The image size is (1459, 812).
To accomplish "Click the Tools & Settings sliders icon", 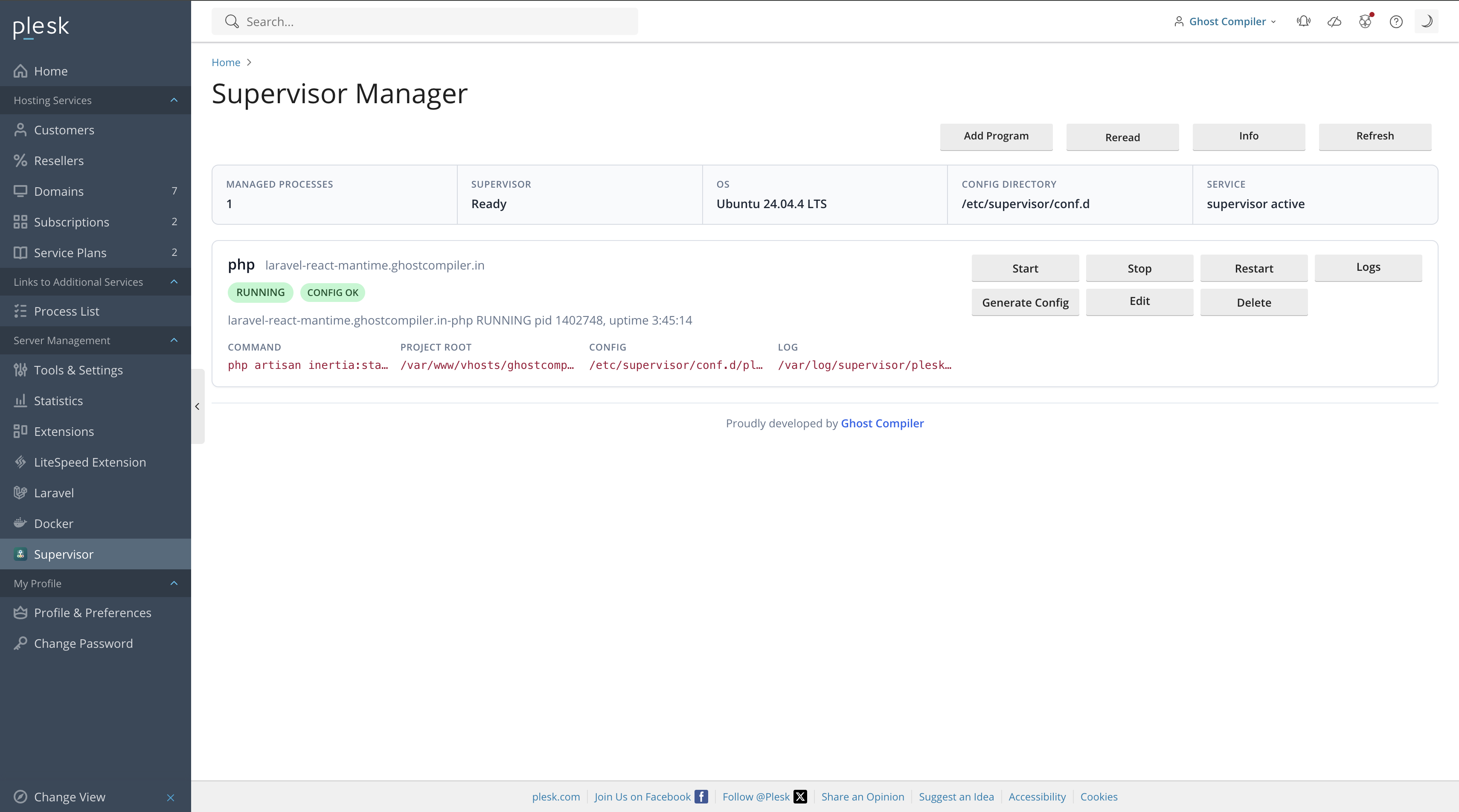I will coord(20,370).
